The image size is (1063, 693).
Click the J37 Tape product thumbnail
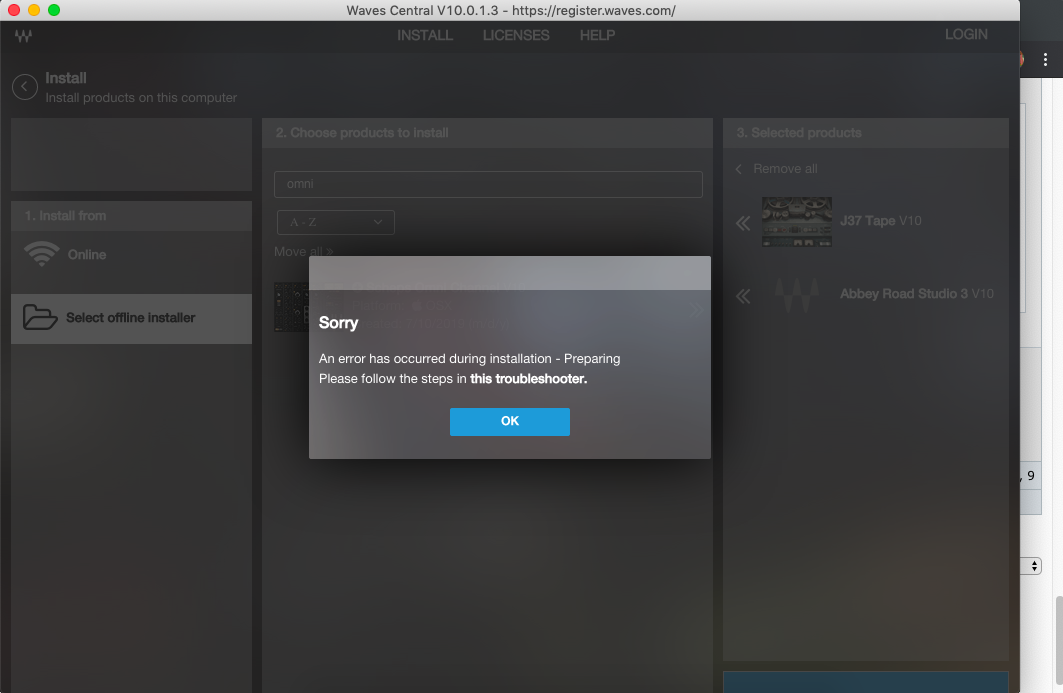pyautogui.click(x=796, y=221)
